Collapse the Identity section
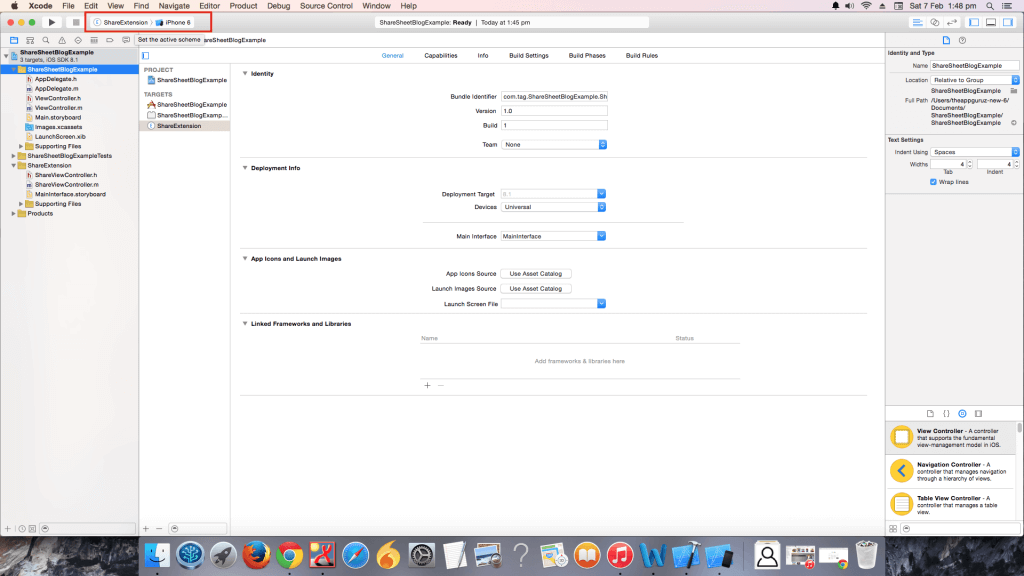1024x576 pixels. tap(245, 74)
